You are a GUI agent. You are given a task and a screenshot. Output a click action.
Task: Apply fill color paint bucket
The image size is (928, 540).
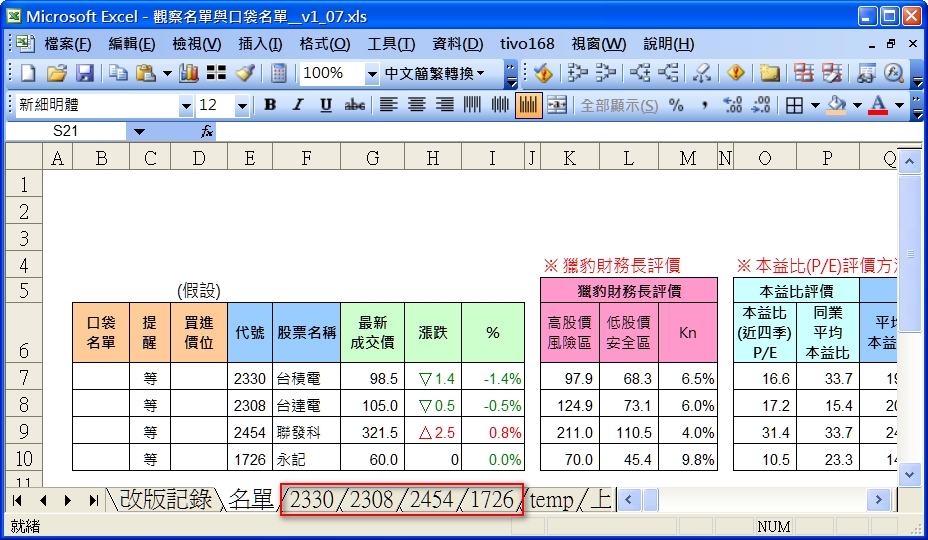[x=836, y=105]
